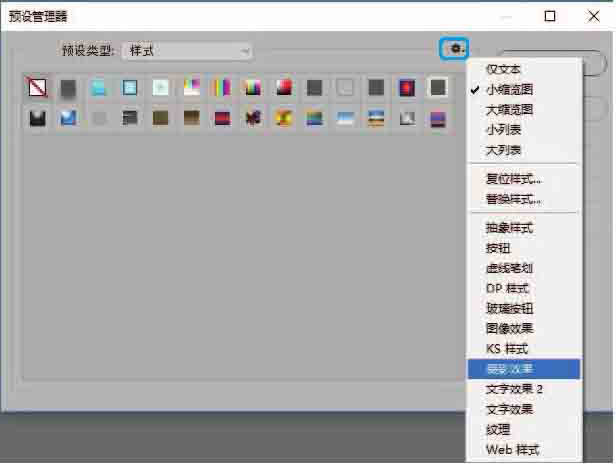Maximize the 预设管理器 dialog window
This screenshot has width=616, height=464.
(x=550, y=16)
